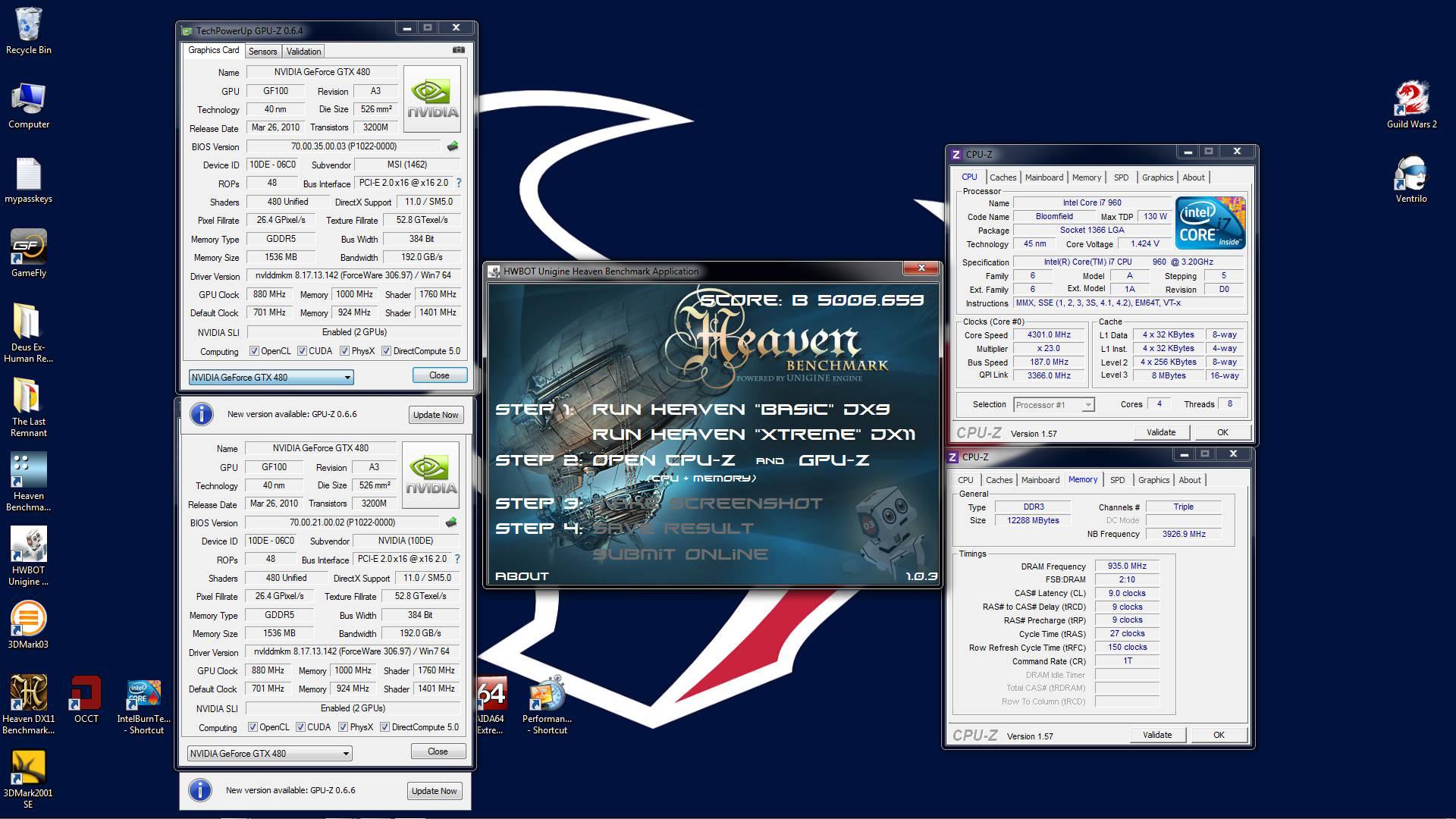Toggle DirectCompute 5.0 checkbox in bottom GPU-Z
The image size is (1456, 819).
[x=384, y=727]
